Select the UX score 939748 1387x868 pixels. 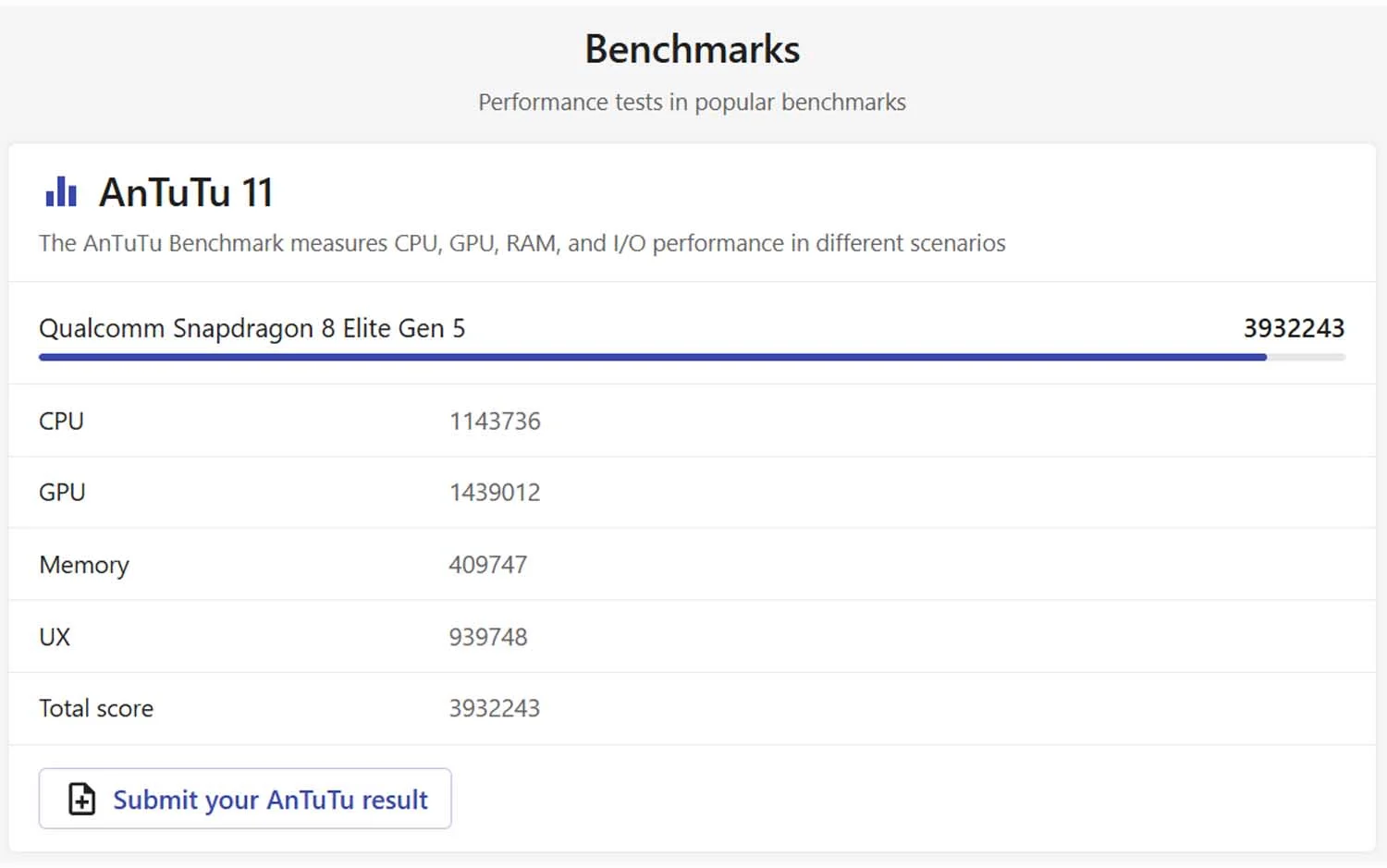[488, 637]
